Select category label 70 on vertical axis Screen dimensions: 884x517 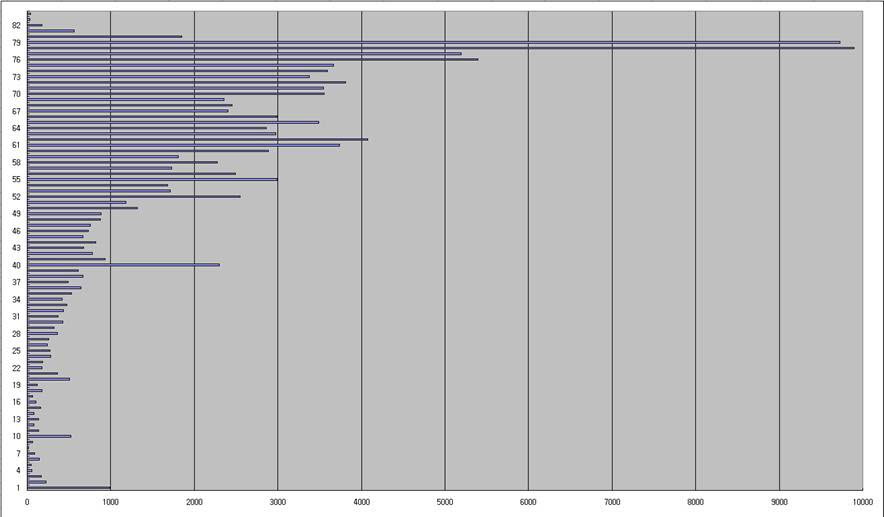tap(17, 94)
